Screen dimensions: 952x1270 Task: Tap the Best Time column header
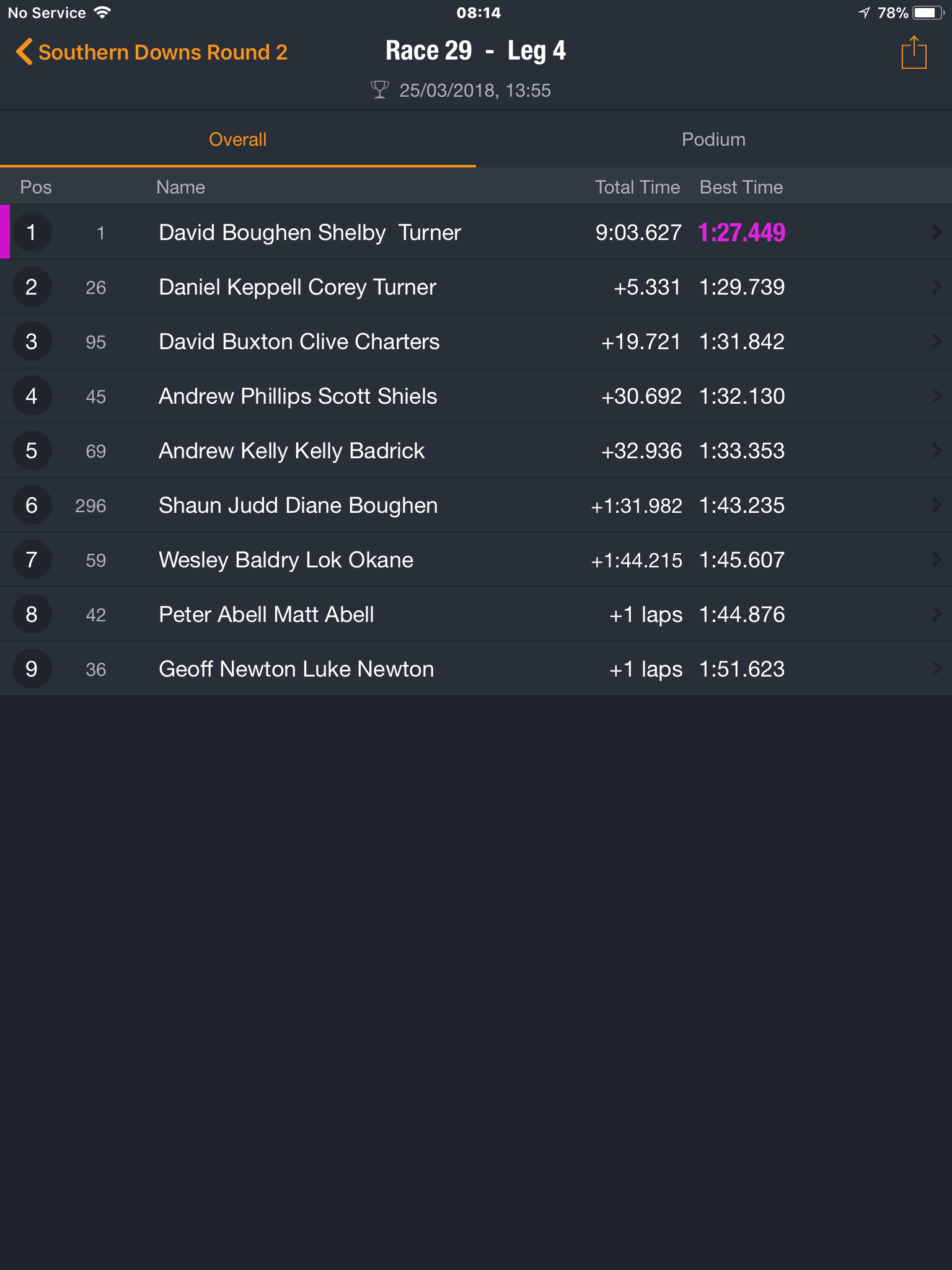point(741,187)
